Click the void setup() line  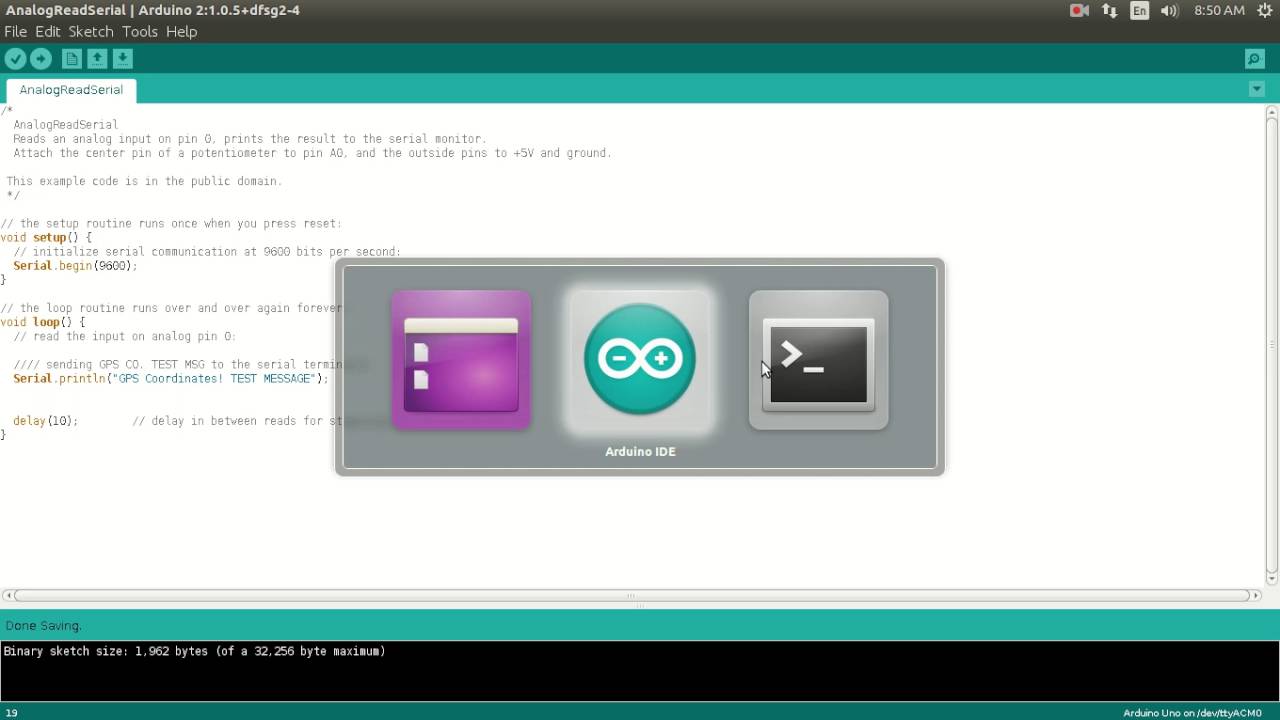pos(46,238)
